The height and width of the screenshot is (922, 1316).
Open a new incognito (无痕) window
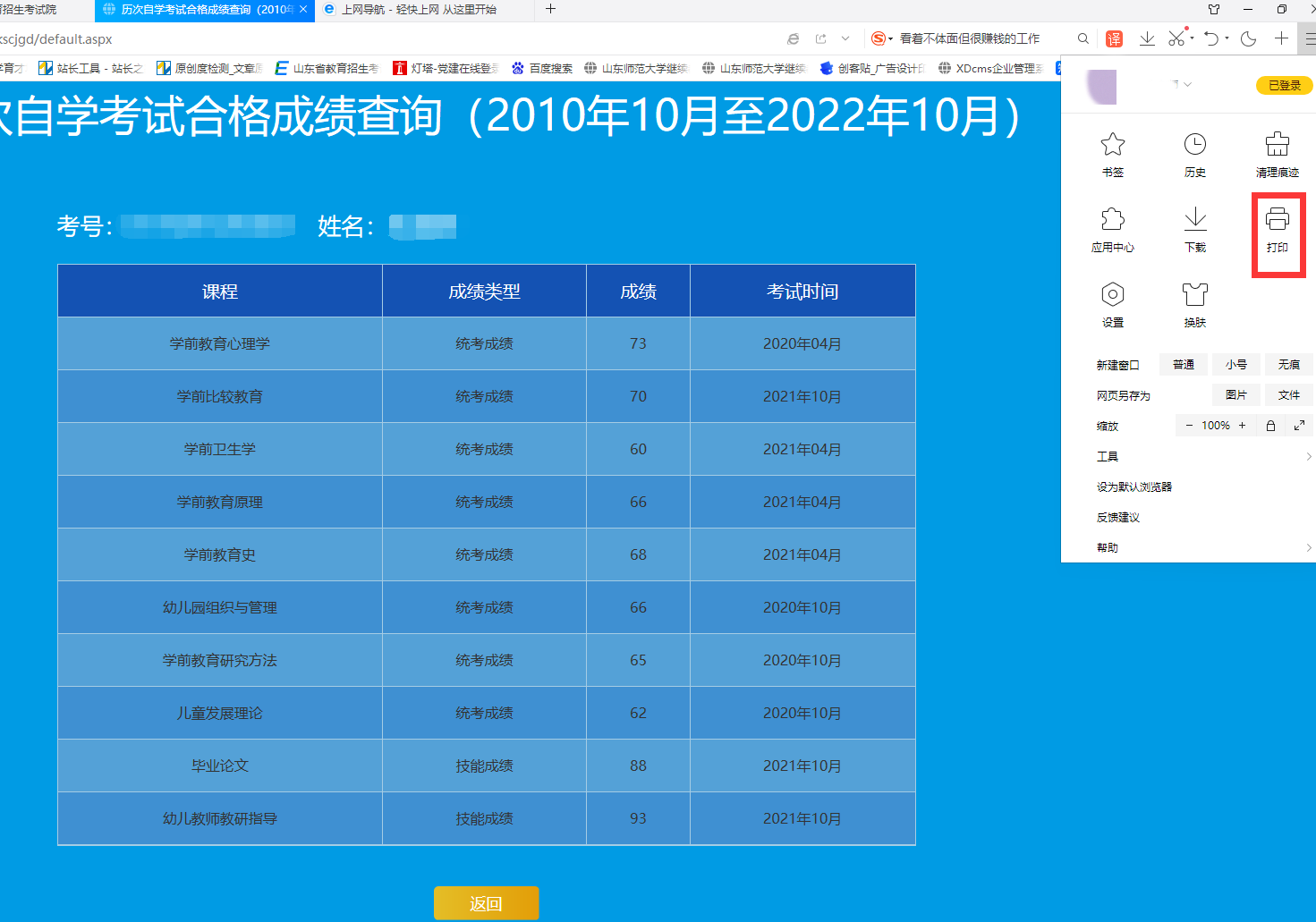1288,364
